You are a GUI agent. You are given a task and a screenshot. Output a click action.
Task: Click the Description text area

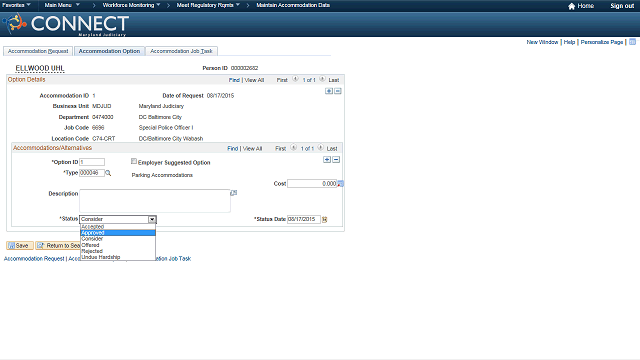pos(155,200)
